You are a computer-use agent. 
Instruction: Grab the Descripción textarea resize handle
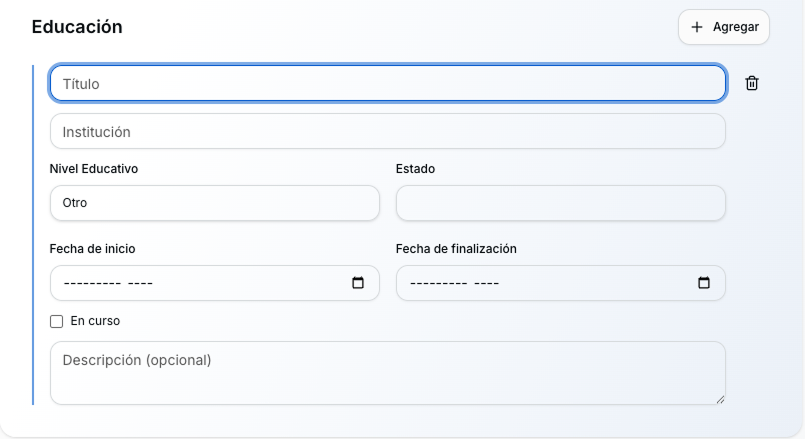click(719, 398)
